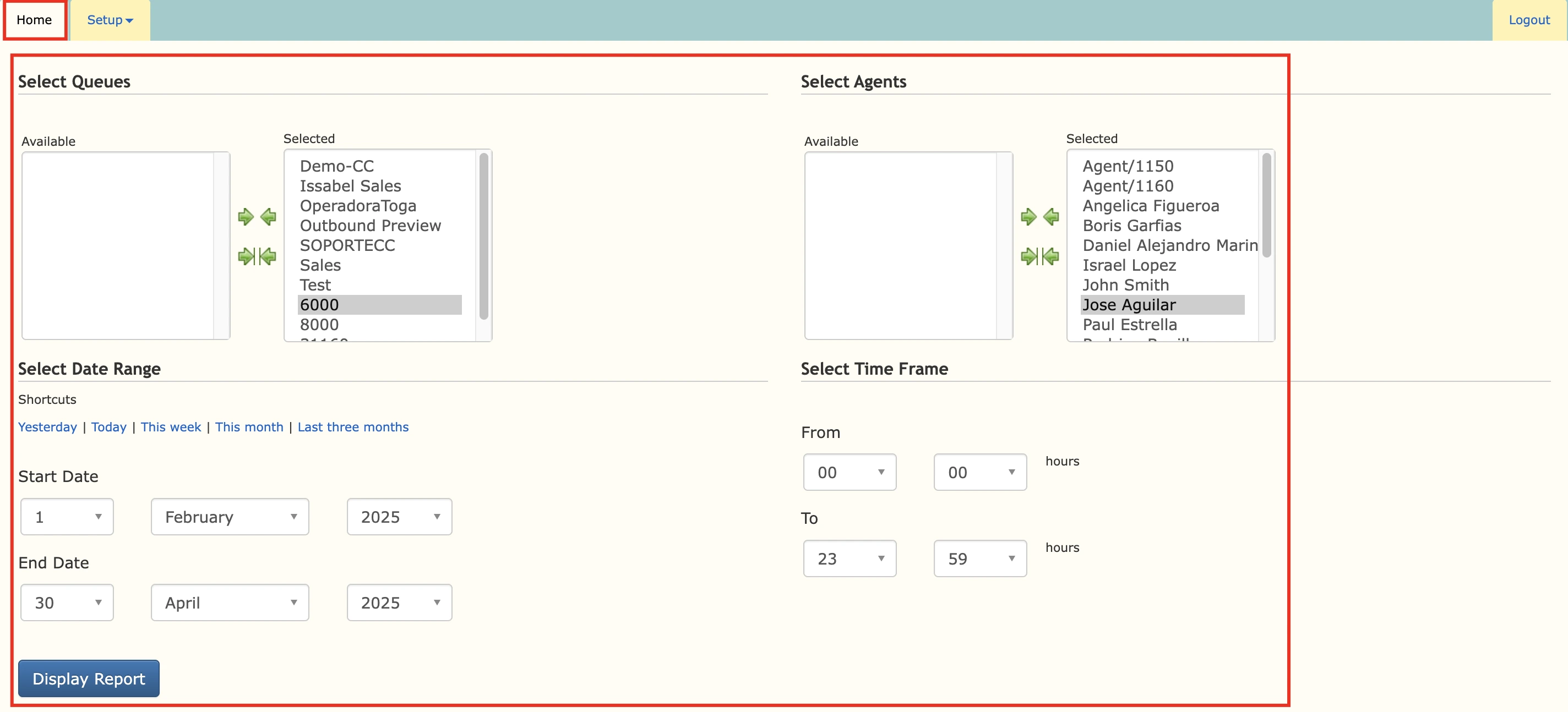Open the Setup menu
This screenshot has width=1568, height=712.
[x=109, y=20]
